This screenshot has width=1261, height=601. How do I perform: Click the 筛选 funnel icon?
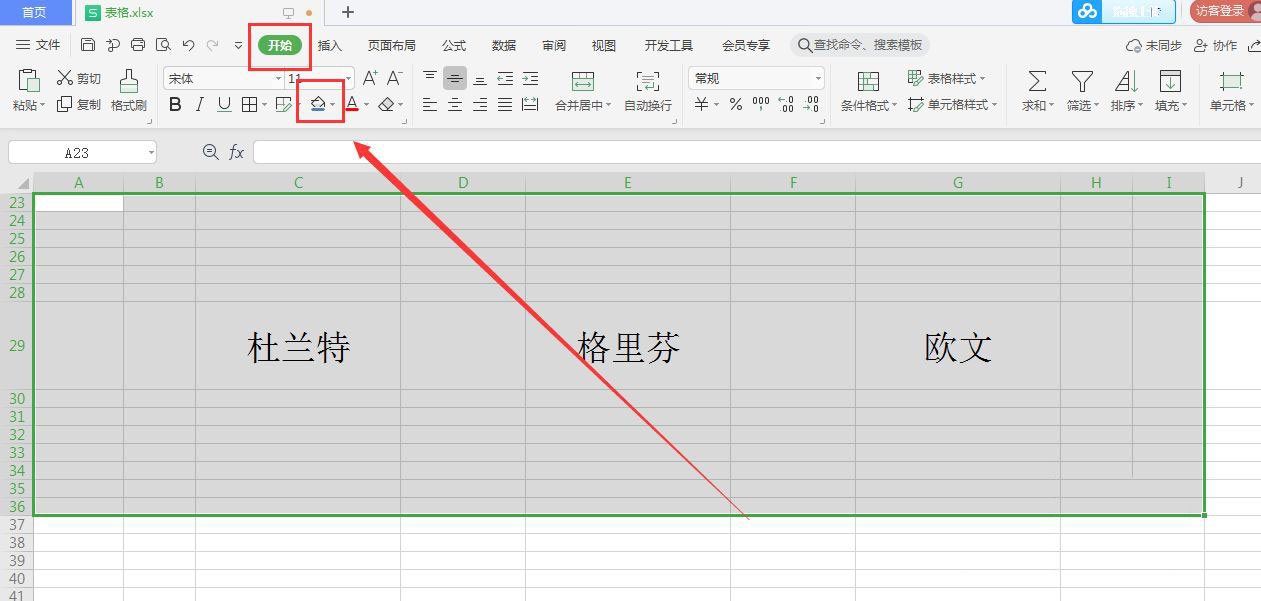(x=1082, y=80)
